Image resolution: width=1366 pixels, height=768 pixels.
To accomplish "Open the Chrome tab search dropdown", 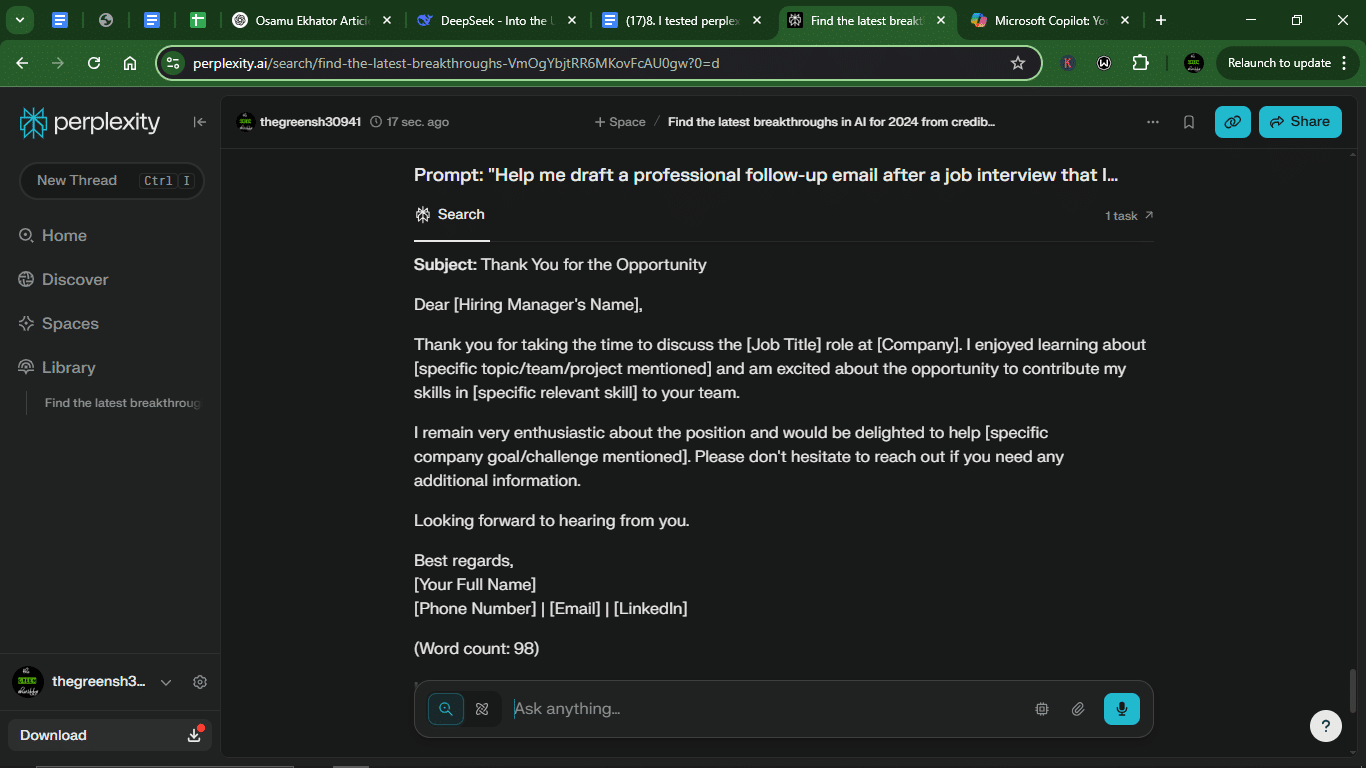I will (19, 20).
